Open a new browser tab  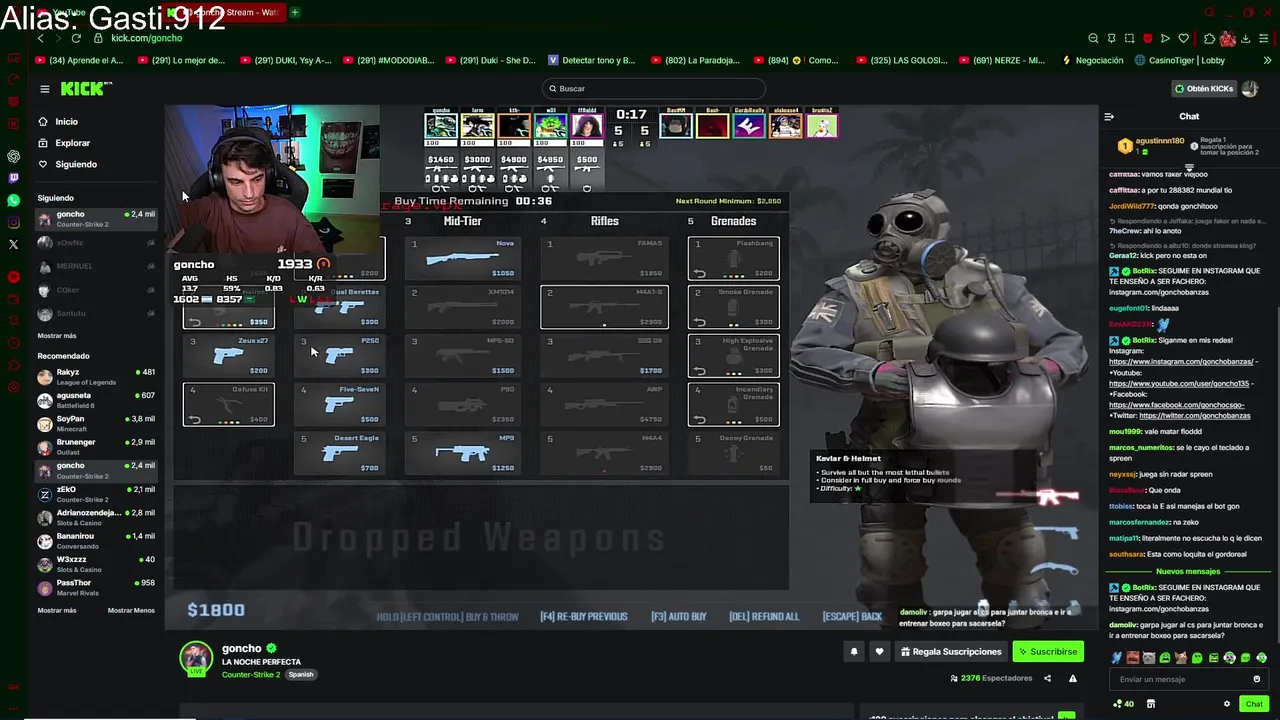click(x=295, y=12)
